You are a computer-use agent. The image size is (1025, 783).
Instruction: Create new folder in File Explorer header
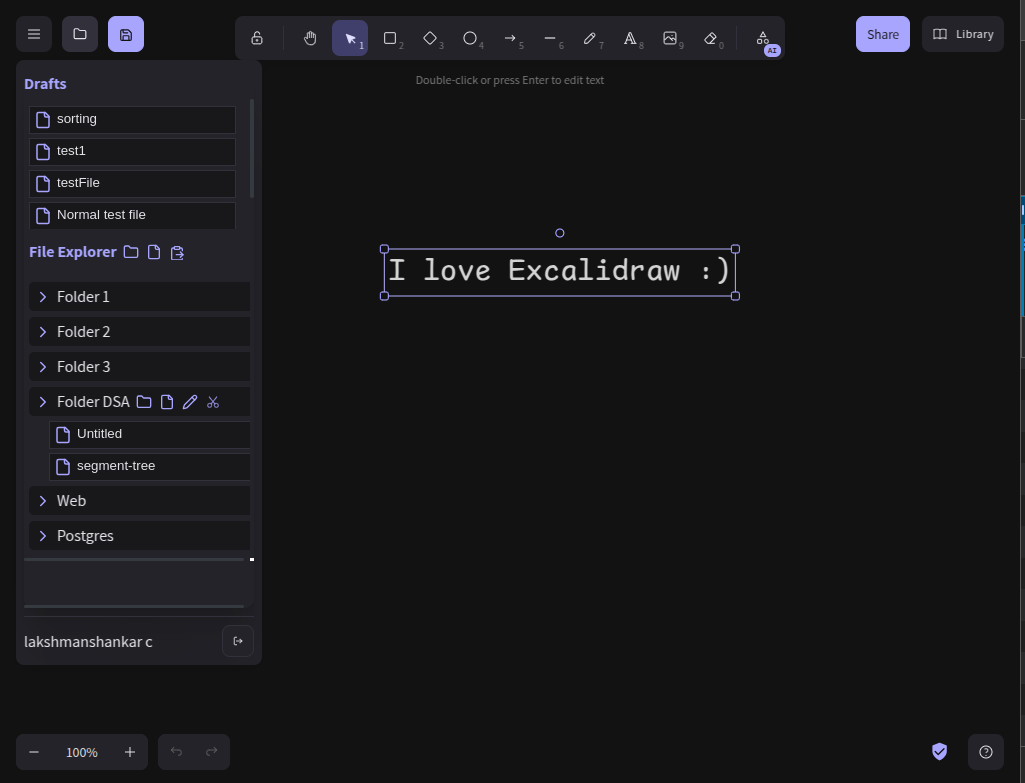[131, 252]
